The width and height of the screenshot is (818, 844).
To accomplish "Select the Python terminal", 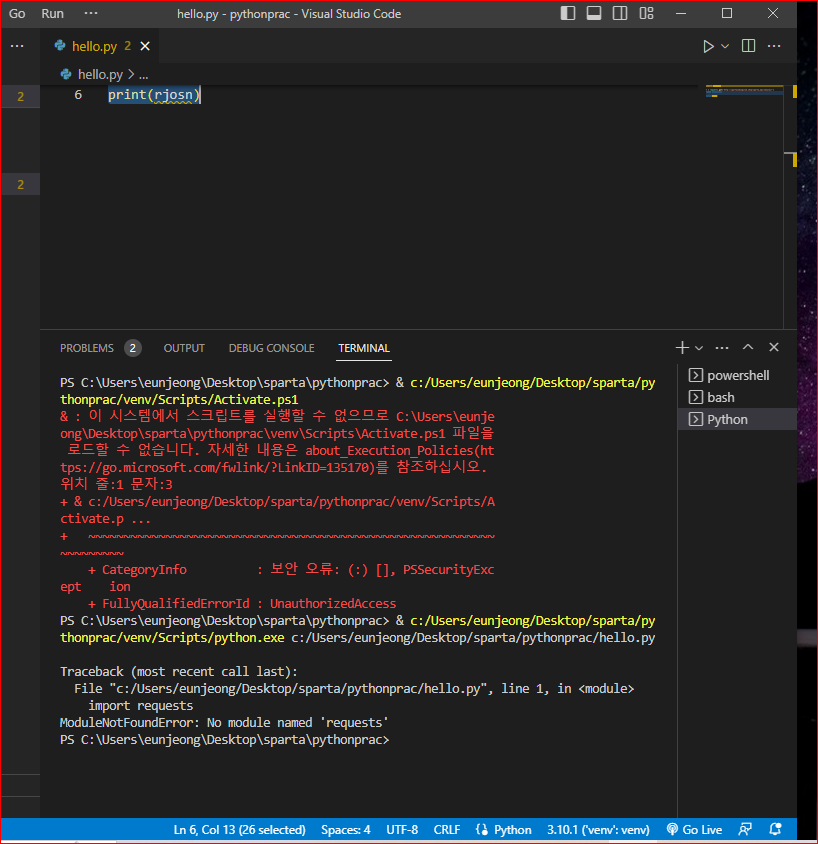I will pyautogui.click(x=737, y=419).
